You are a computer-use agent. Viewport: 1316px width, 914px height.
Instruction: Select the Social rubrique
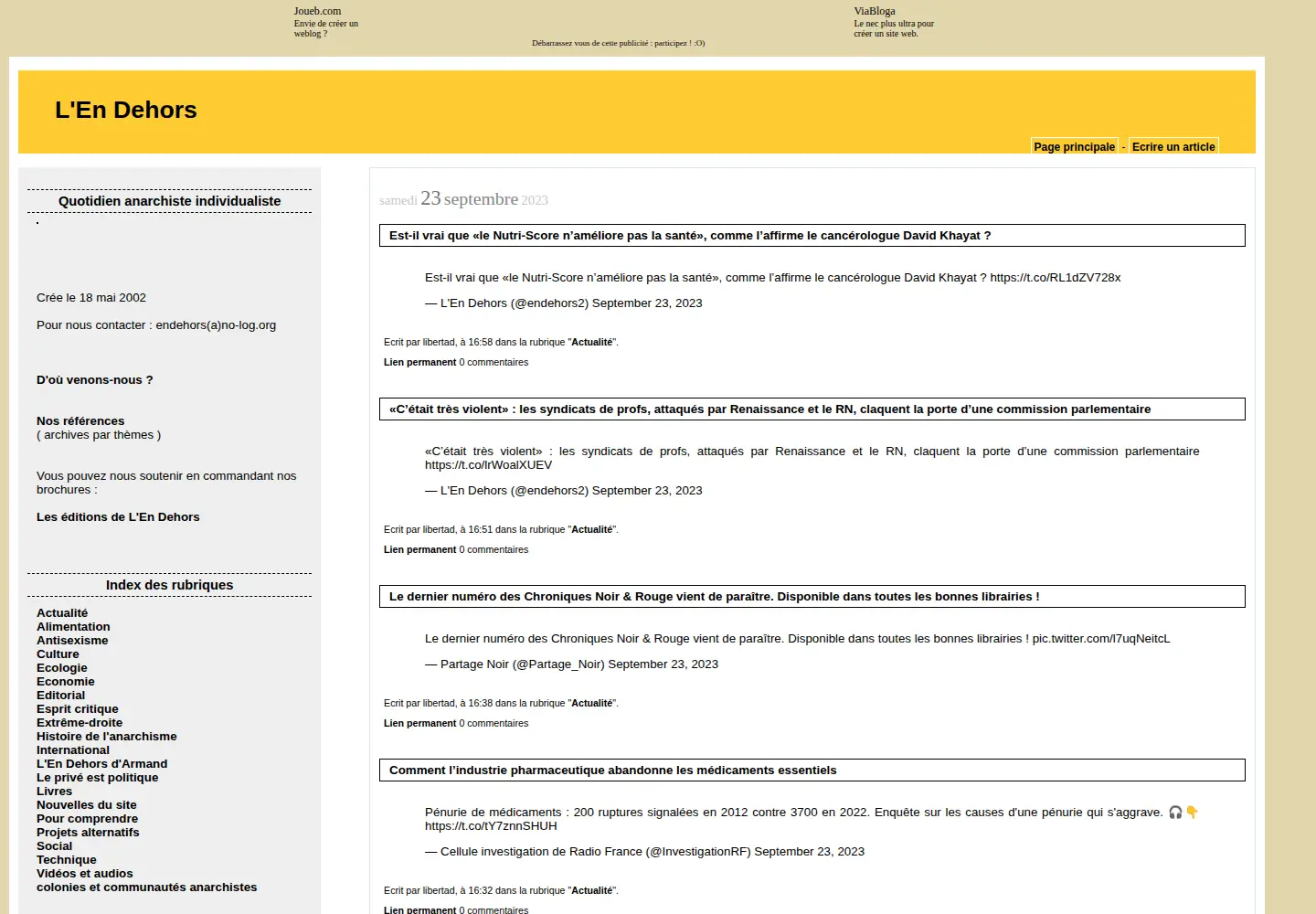55,846
